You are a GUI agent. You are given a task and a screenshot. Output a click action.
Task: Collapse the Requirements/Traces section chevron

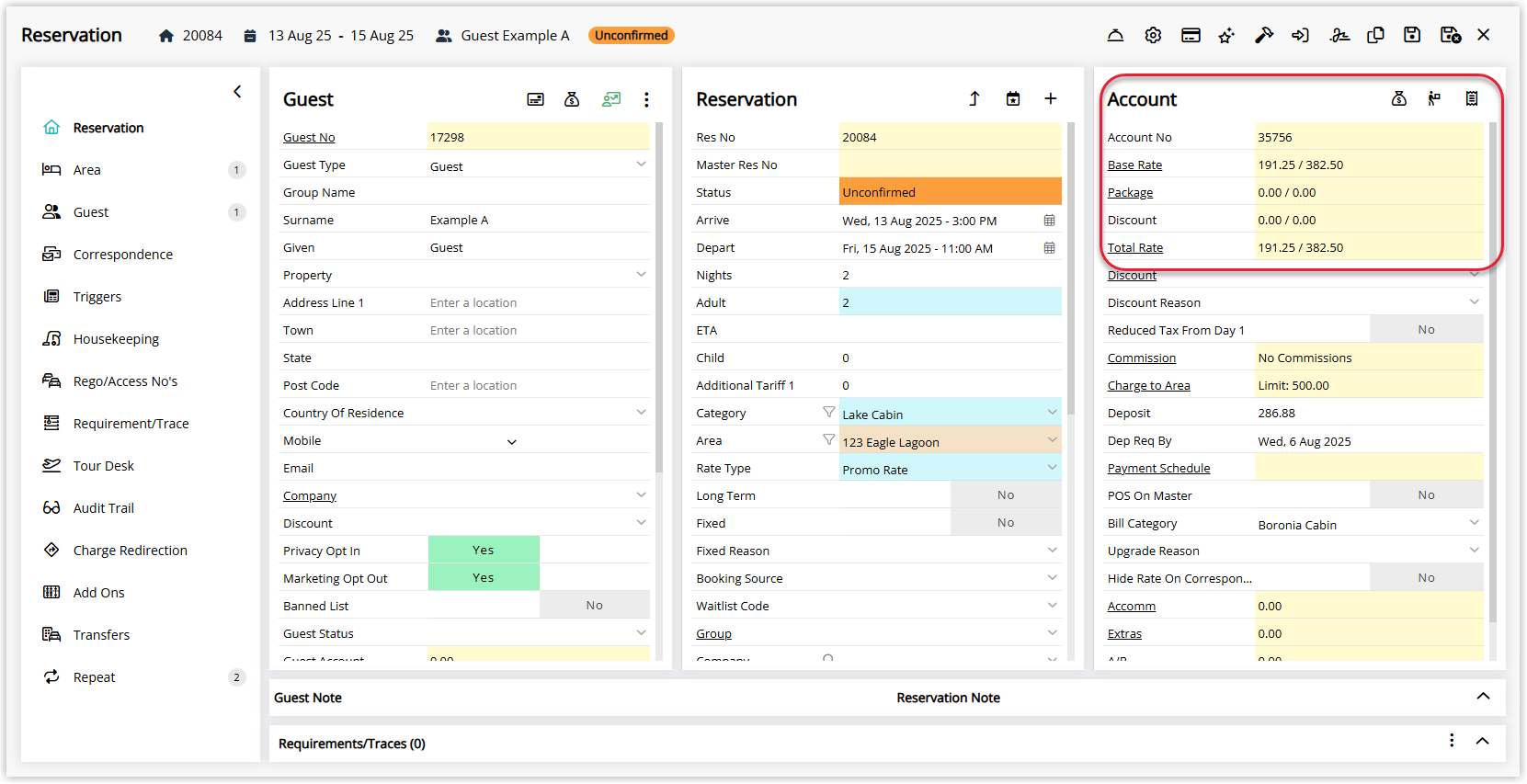click(x=1483, y=741)
